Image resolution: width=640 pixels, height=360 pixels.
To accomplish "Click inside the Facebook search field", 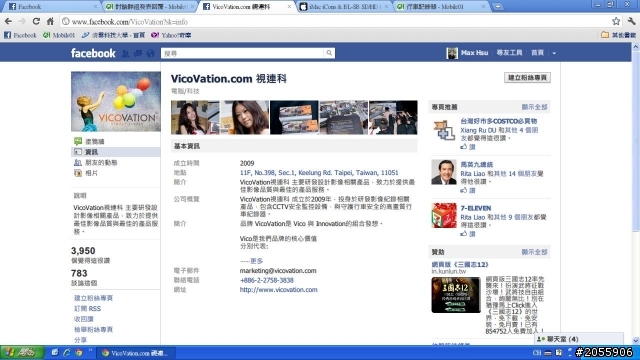I will coord(242,53).
